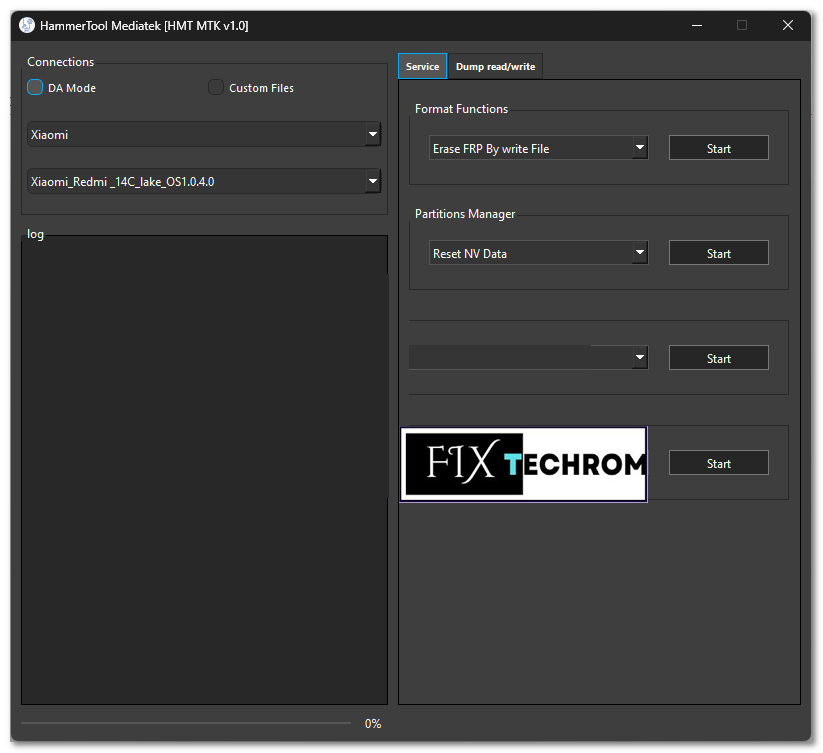Open the Reset NV Data dropdown
The width and height of the screenshot is (823, 753).
(539, 253)
